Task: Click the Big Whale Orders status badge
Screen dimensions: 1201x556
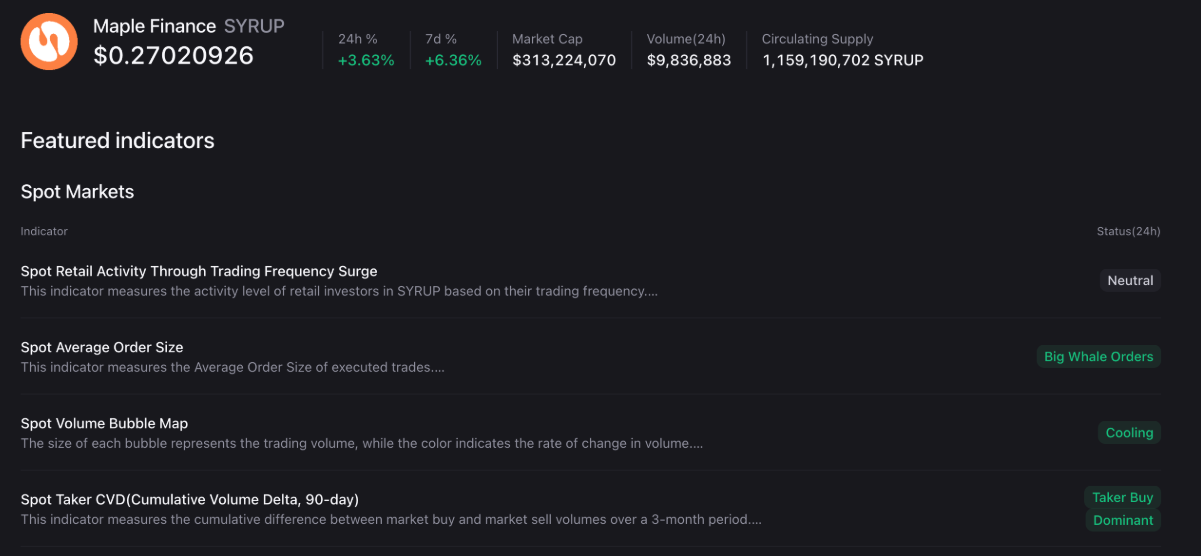Action: click(1098, 357)
